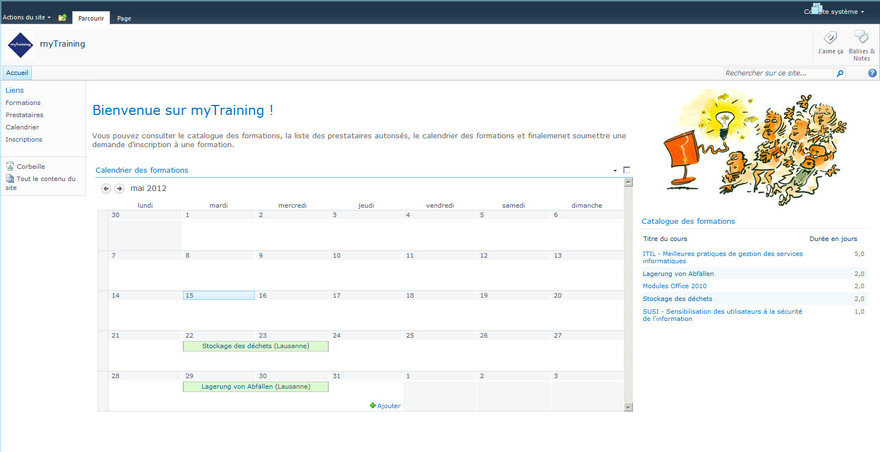Go to previous month with left arrow

(x=106, y=188)
